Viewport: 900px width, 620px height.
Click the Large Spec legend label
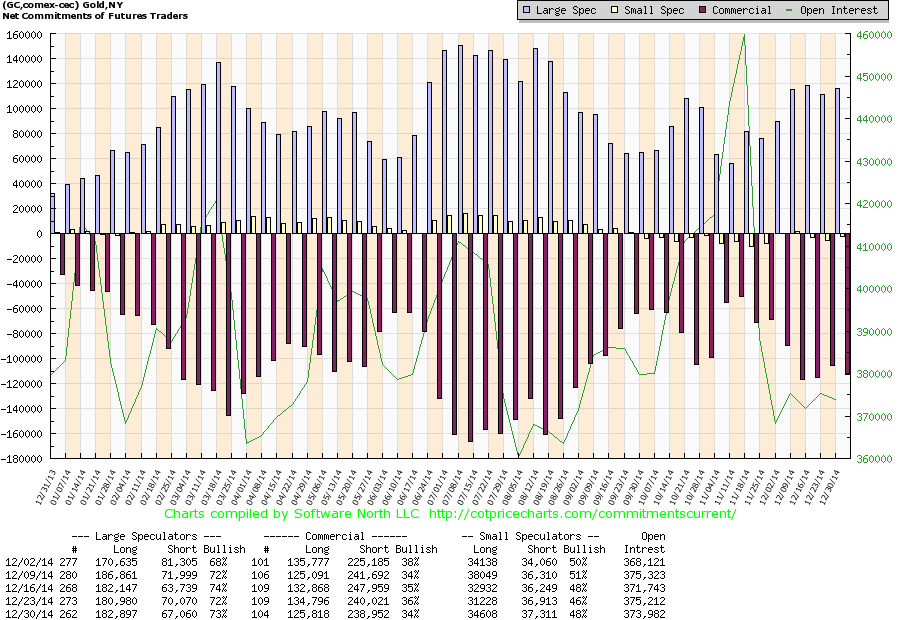[566, 10]
